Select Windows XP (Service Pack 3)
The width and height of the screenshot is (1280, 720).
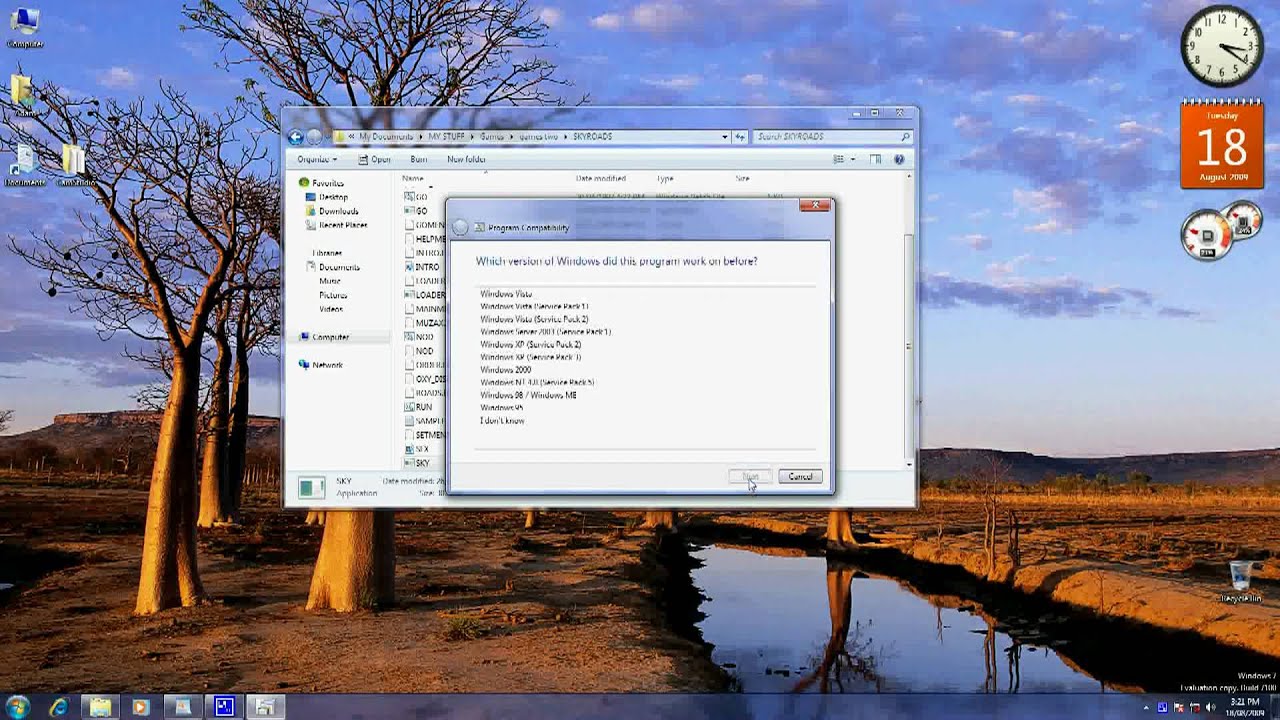tap(531, 357)
